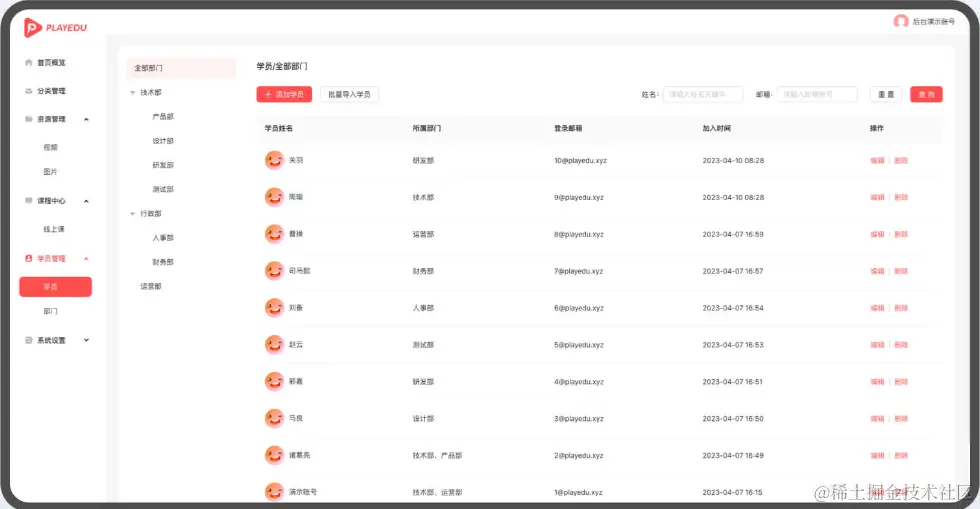980x509 pixels.
Task: Select 运营部 in the department tree
Action: 151,286
